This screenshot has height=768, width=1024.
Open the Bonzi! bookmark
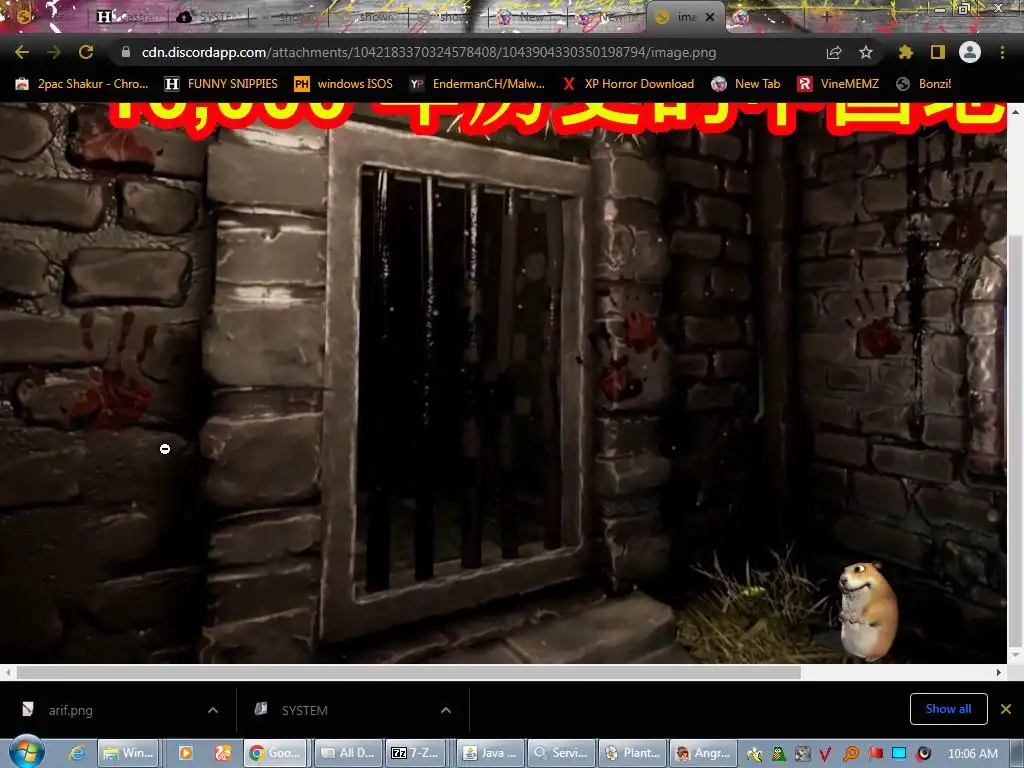click(923, 84)
